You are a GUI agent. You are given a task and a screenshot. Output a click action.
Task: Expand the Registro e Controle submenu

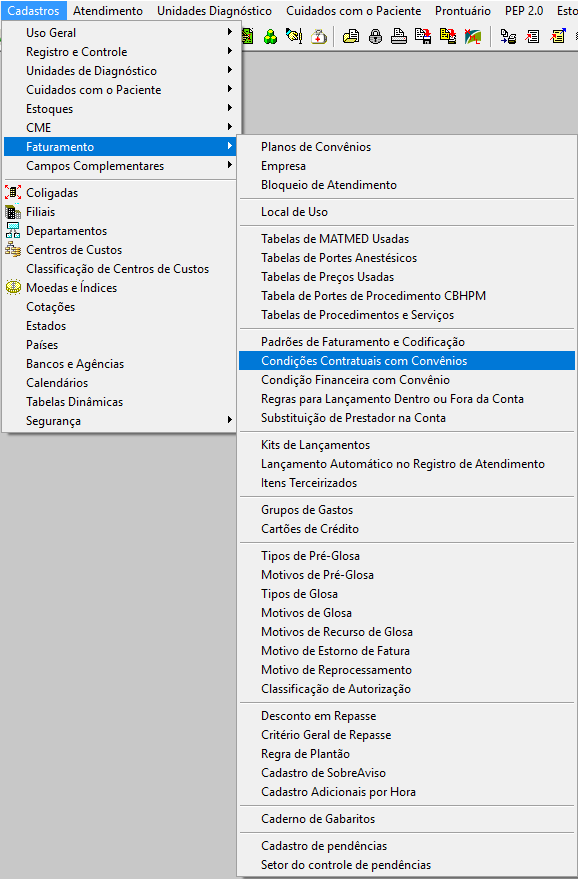(120, 52)
